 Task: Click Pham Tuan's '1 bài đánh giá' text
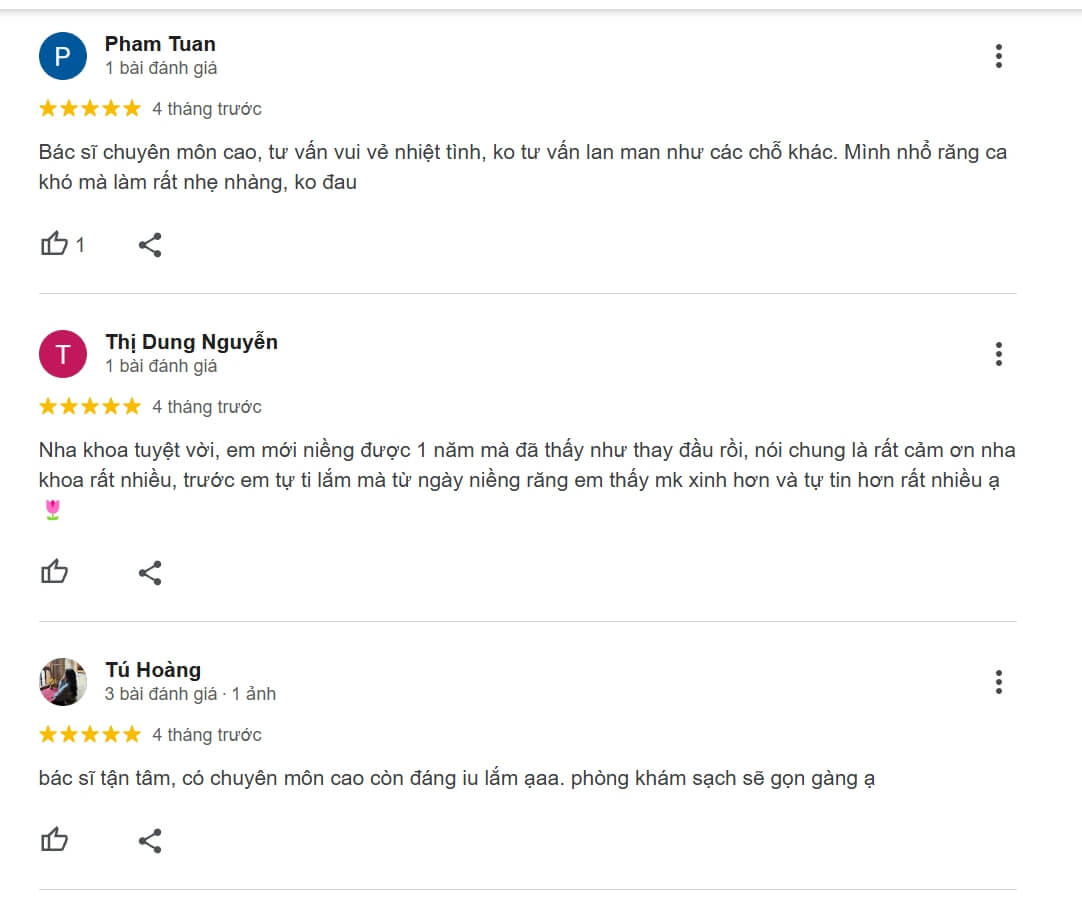(161, 68)
